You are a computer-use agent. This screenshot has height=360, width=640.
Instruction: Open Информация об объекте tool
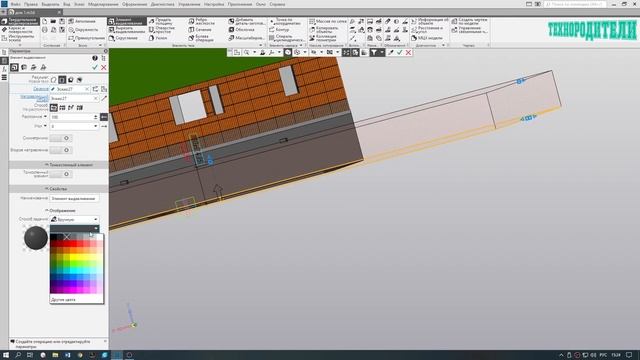[x=429, y=21]
